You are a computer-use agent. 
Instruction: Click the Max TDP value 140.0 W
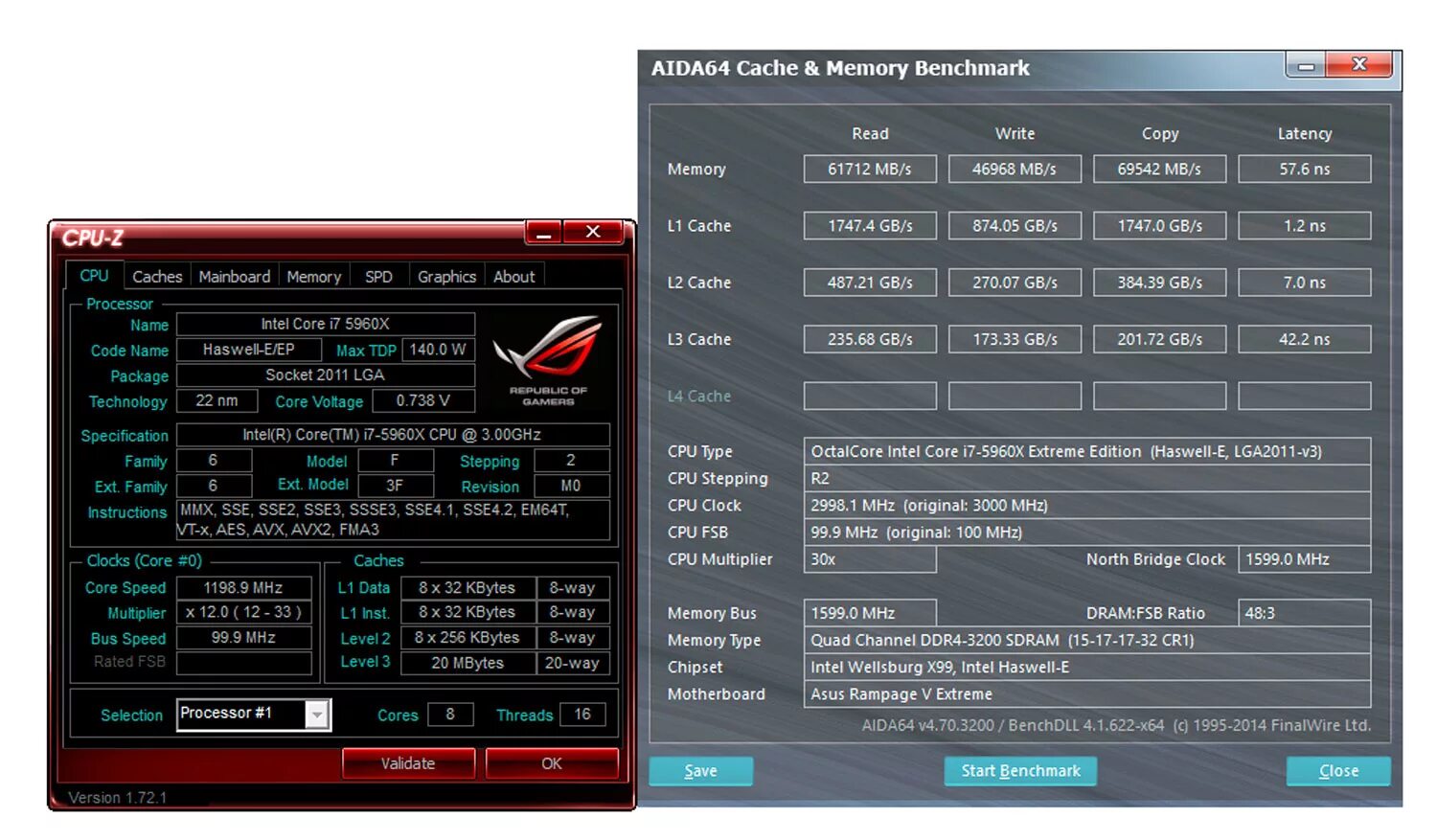[438, 350]
